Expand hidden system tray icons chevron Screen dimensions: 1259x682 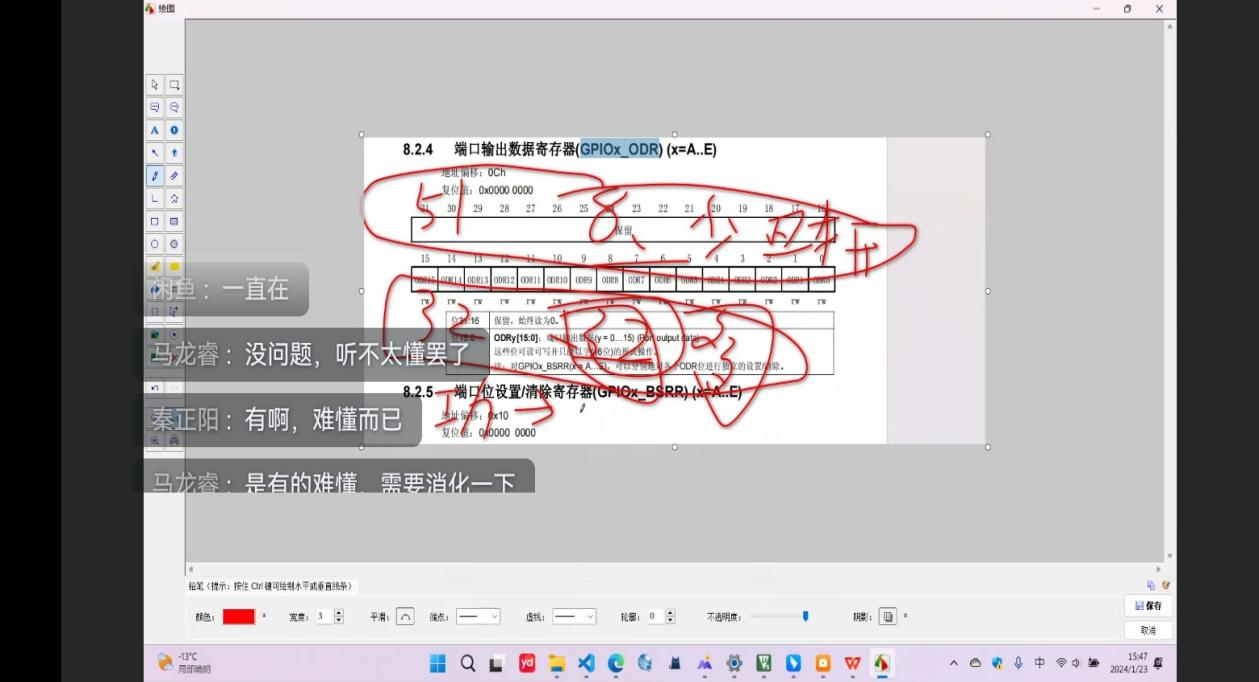[x=953, y=663]
